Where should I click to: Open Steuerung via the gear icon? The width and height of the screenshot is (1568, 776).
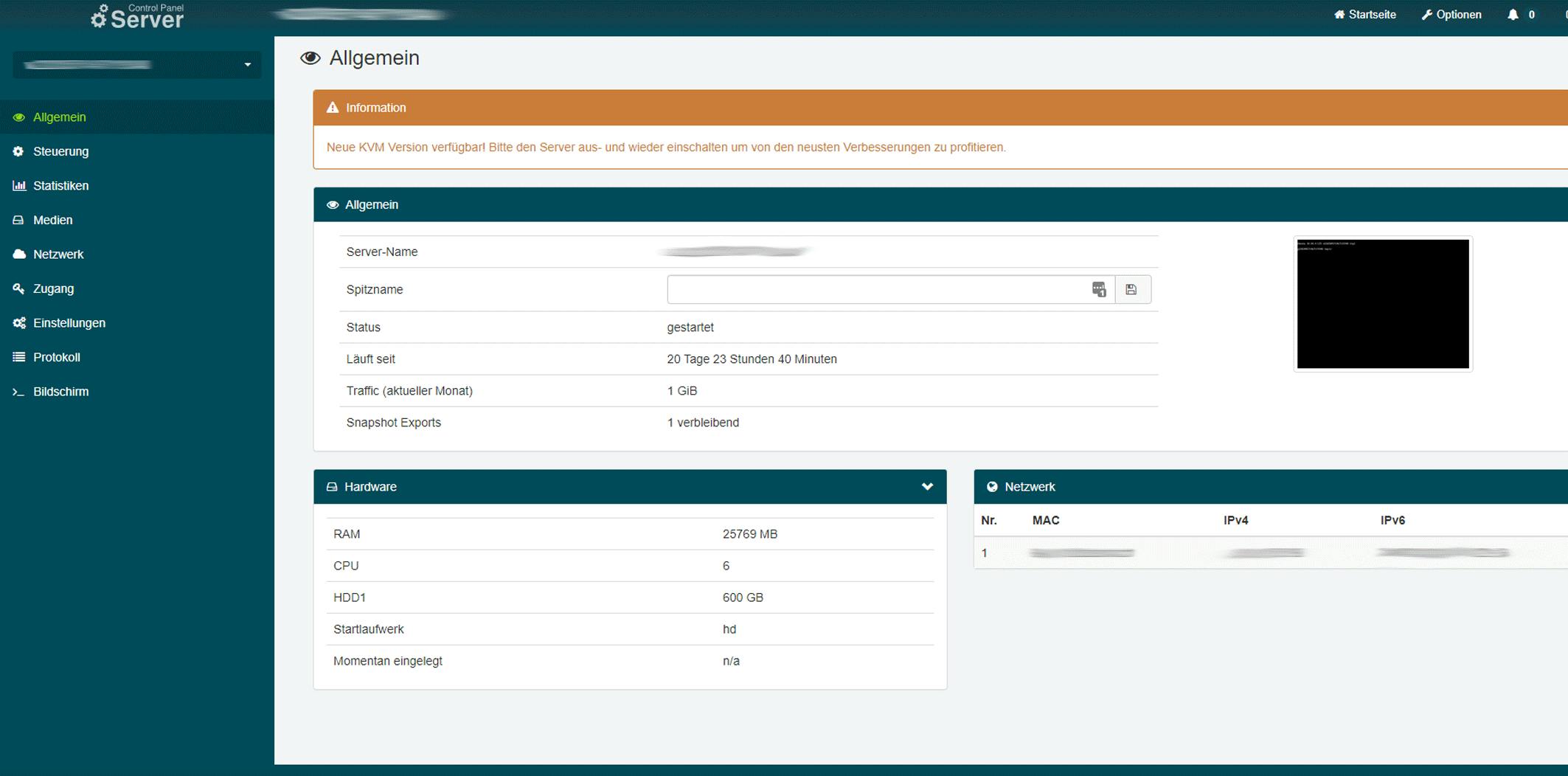19,151
